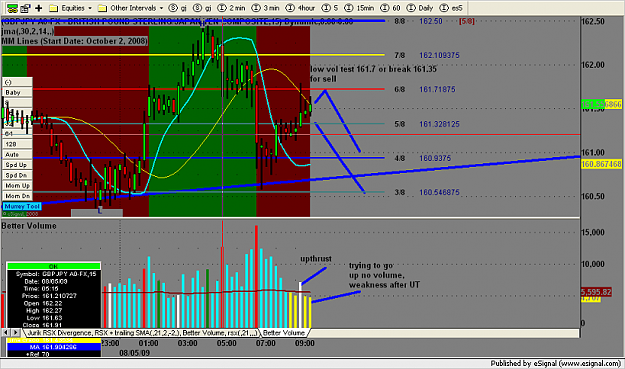Click the MM Lines start date label
625x369 pixels.
coord(75,41)
